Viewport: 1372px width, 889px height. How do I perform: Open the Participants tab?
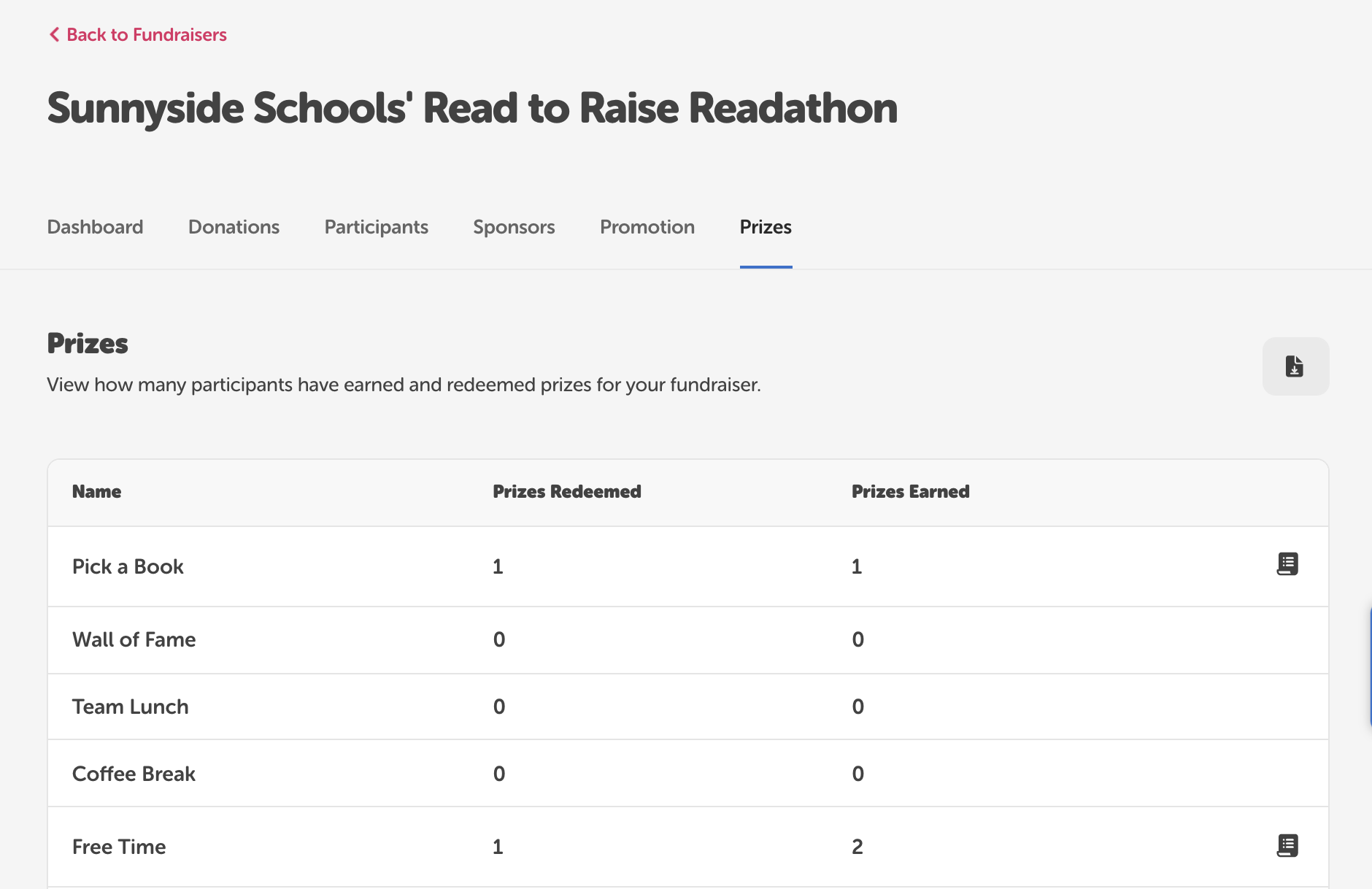click(376, 227)
